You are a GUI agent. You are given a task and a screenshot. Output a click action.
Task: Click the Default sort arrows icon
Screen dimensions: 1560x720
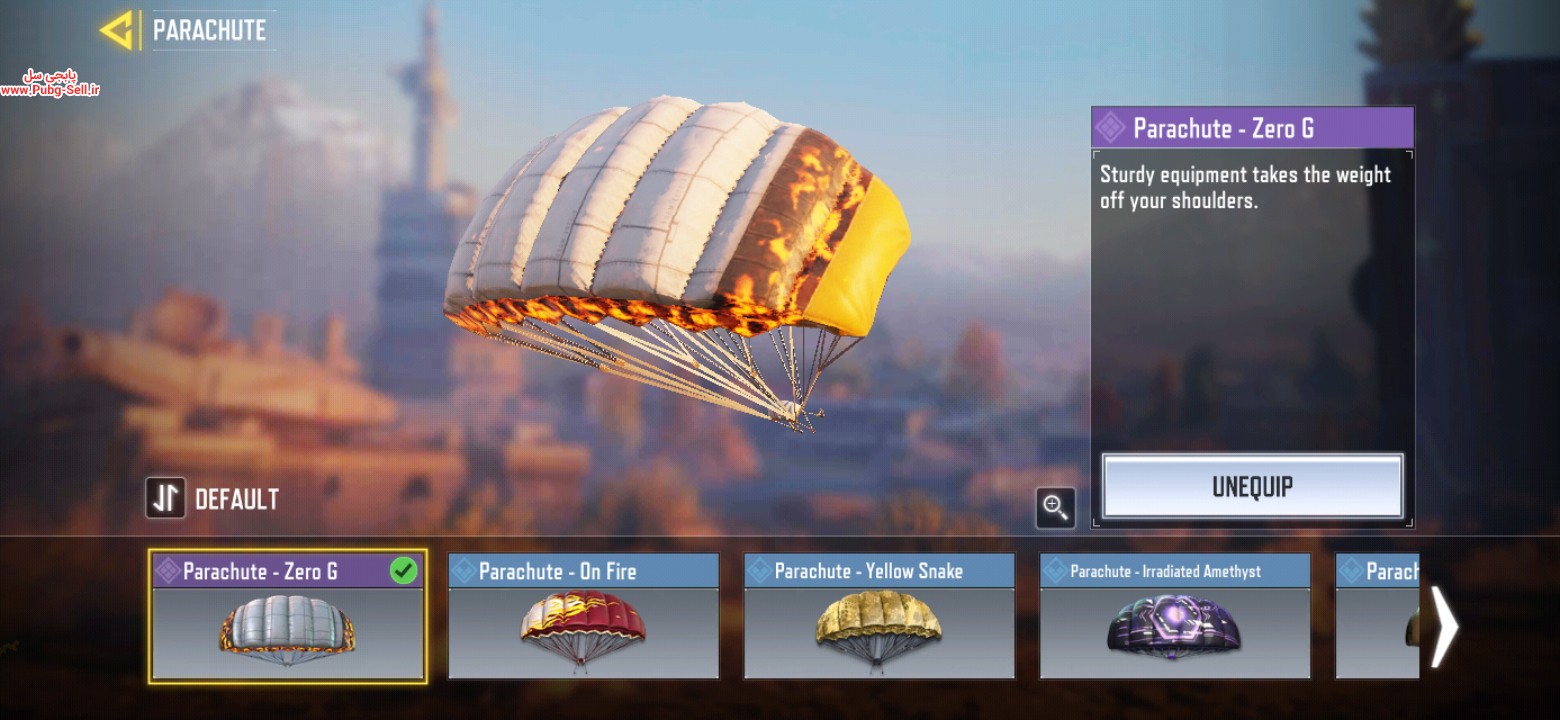click(165, 498)
